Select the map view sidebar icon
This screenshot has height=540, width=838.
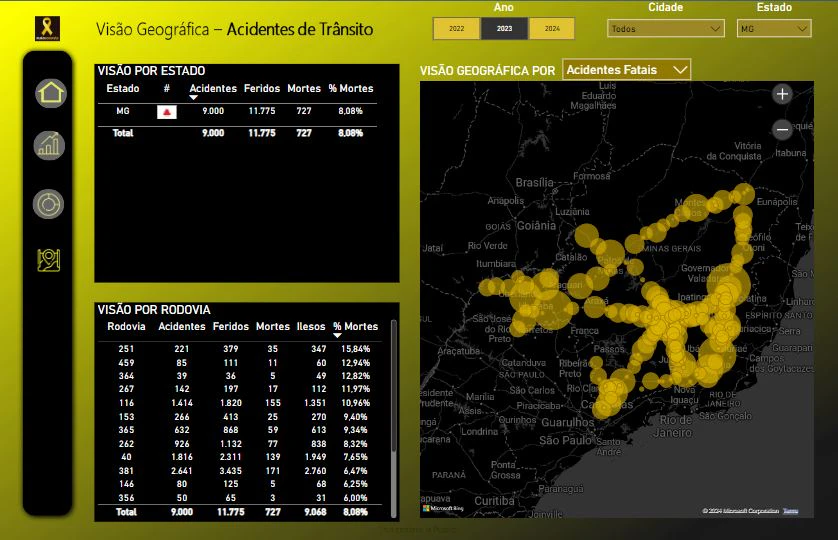coord(49,260)
